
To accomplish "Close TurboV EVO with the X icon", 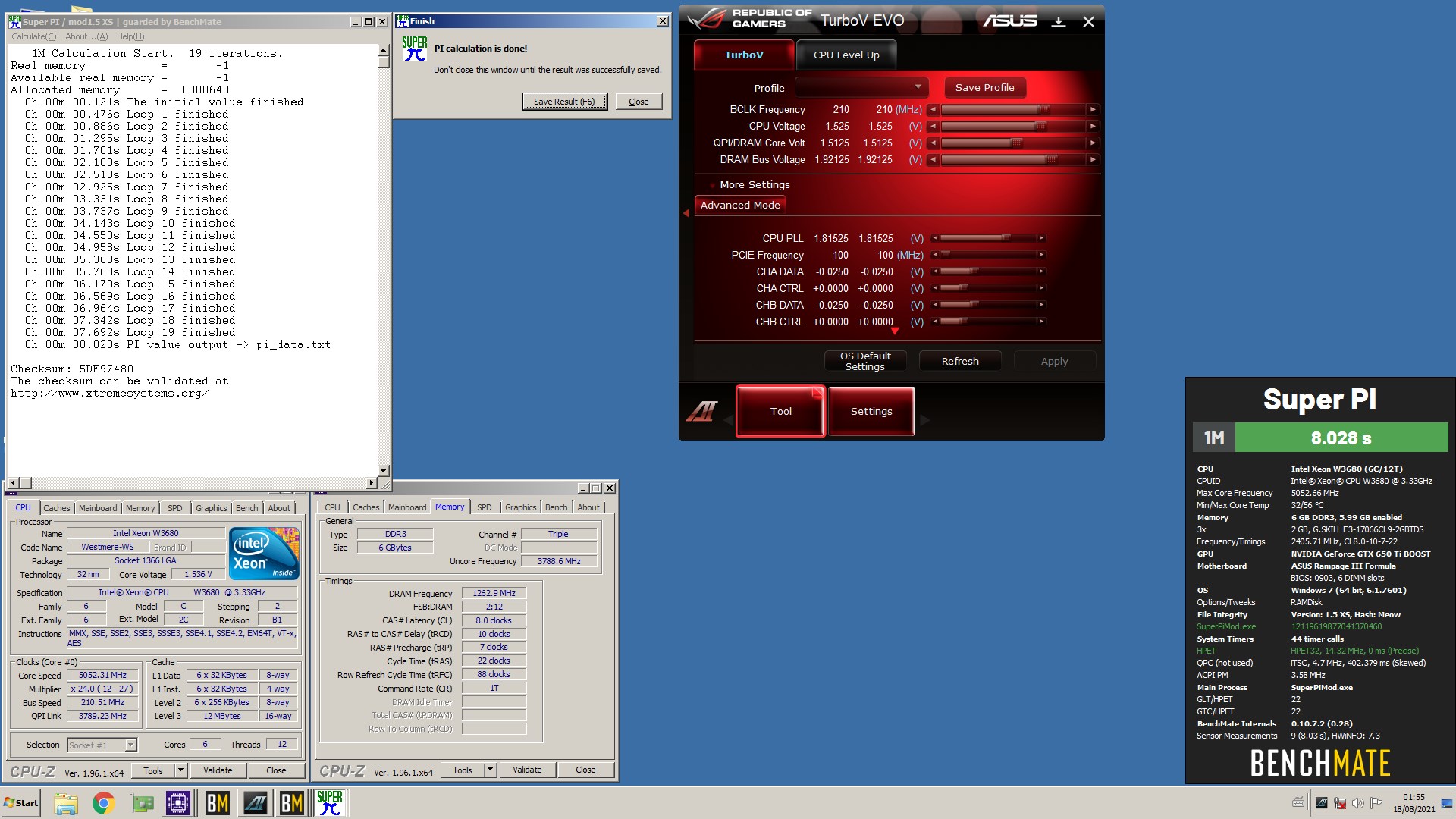I will pos(1088,21).
